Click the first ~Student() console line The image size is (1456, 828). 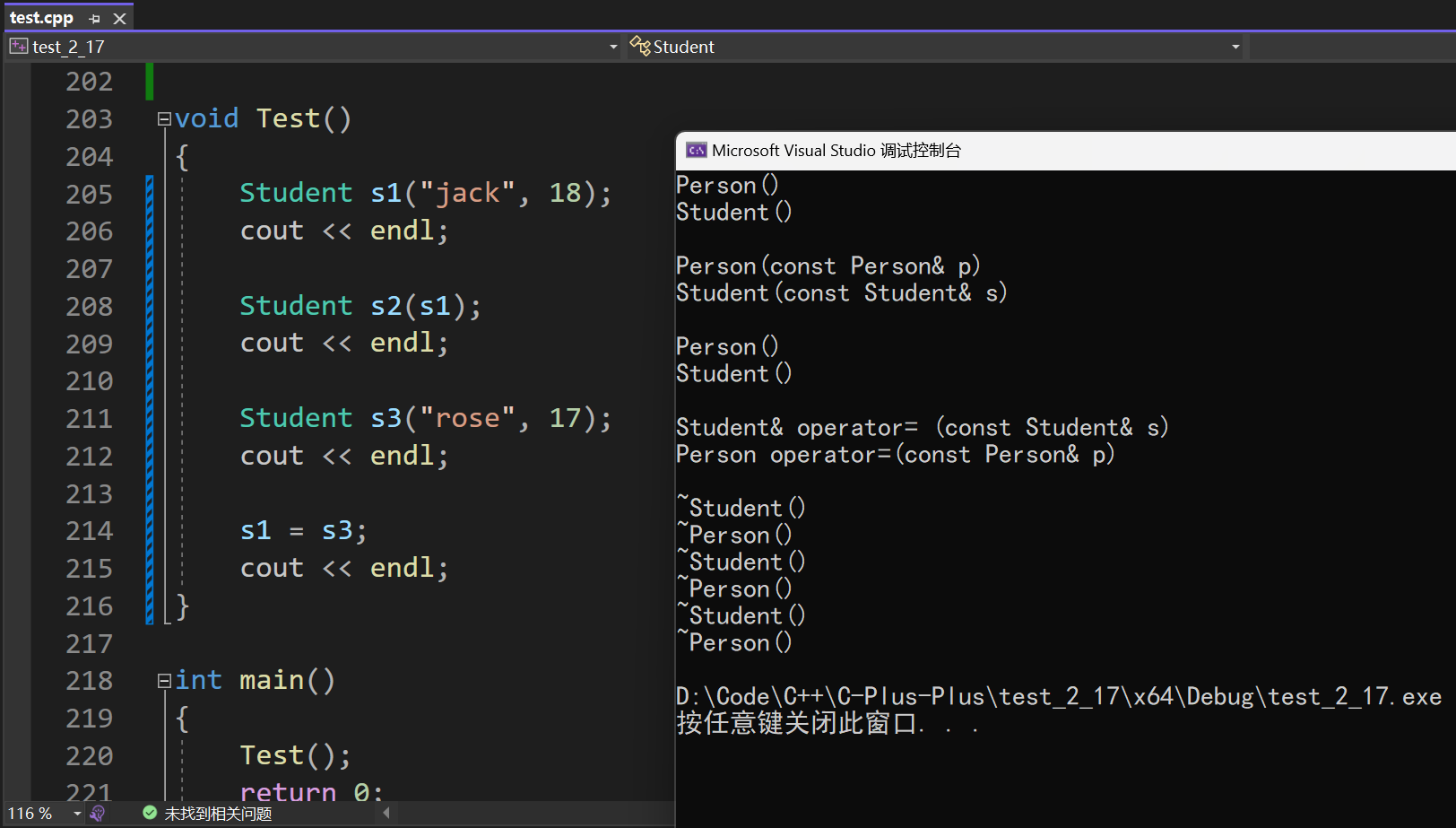click(x=741, y=508)
